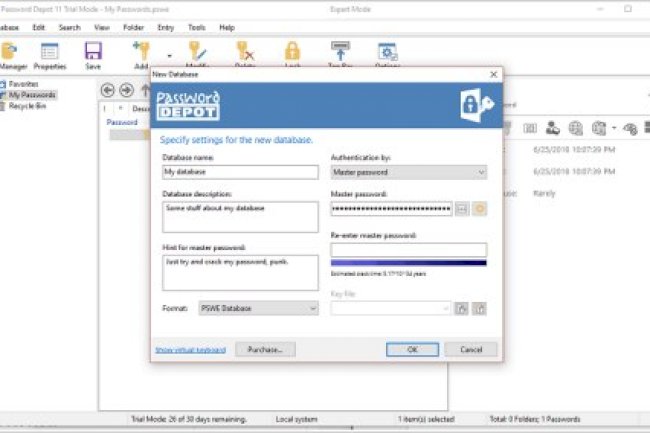
Task: Click the password strength bar
Action: coord(409,263)
